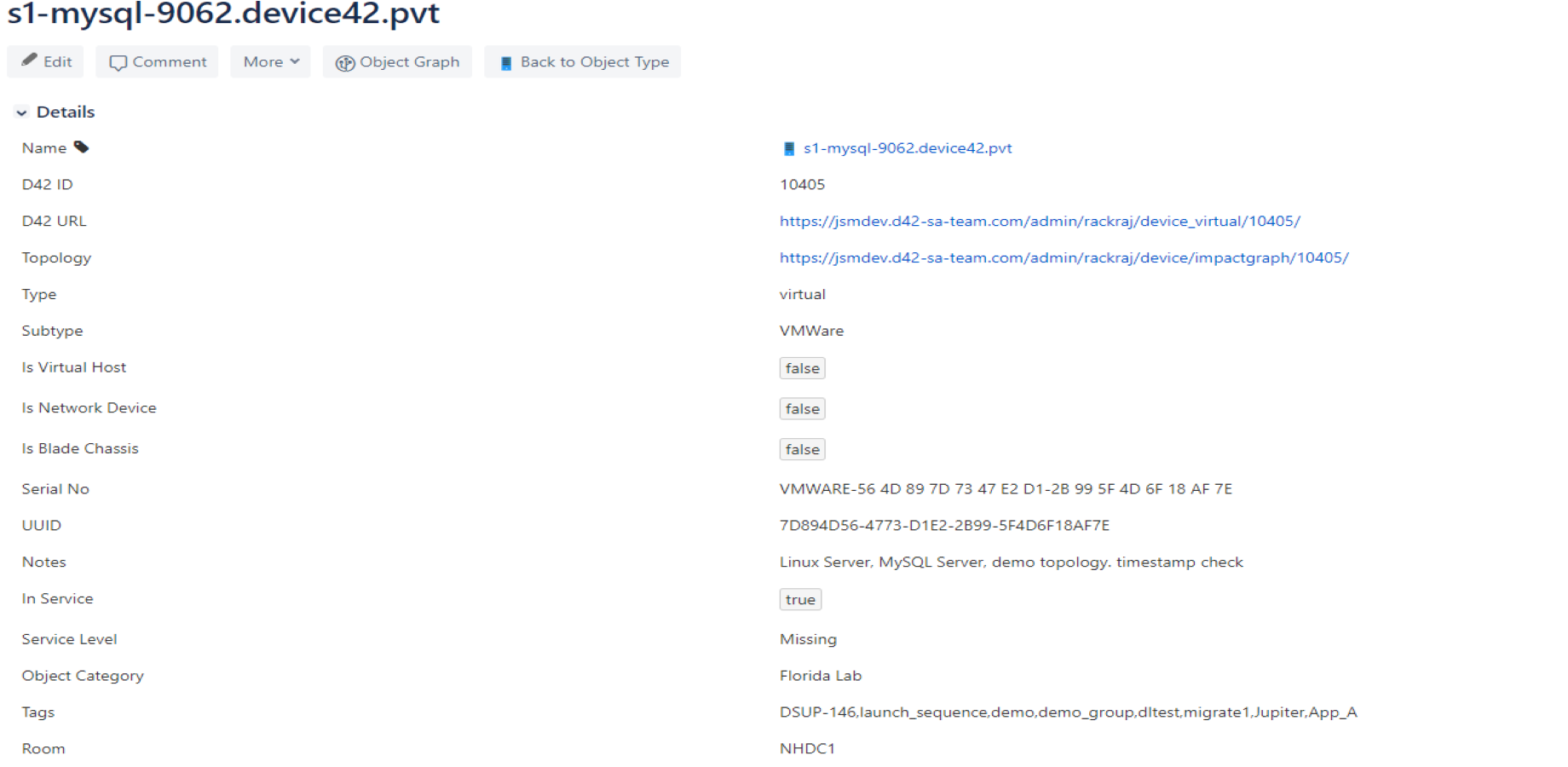Viewport: 1568px width, 767px height.
Task: Click the Type value virtual
Action: click(802, 294)
